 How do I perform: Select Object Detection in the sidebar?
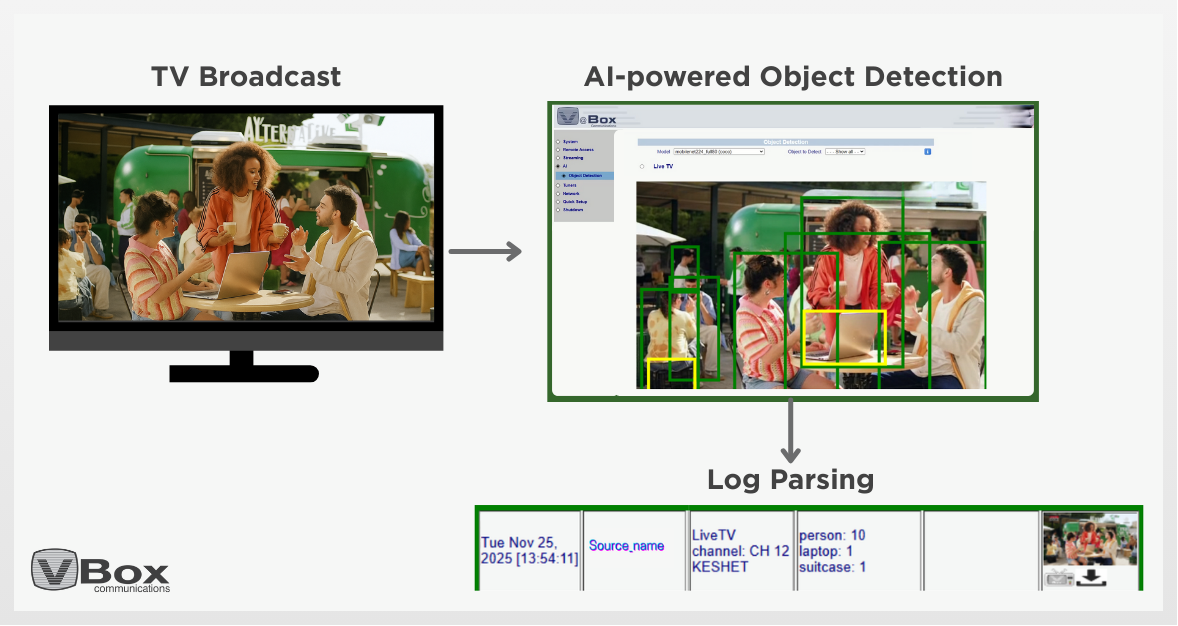585,176
